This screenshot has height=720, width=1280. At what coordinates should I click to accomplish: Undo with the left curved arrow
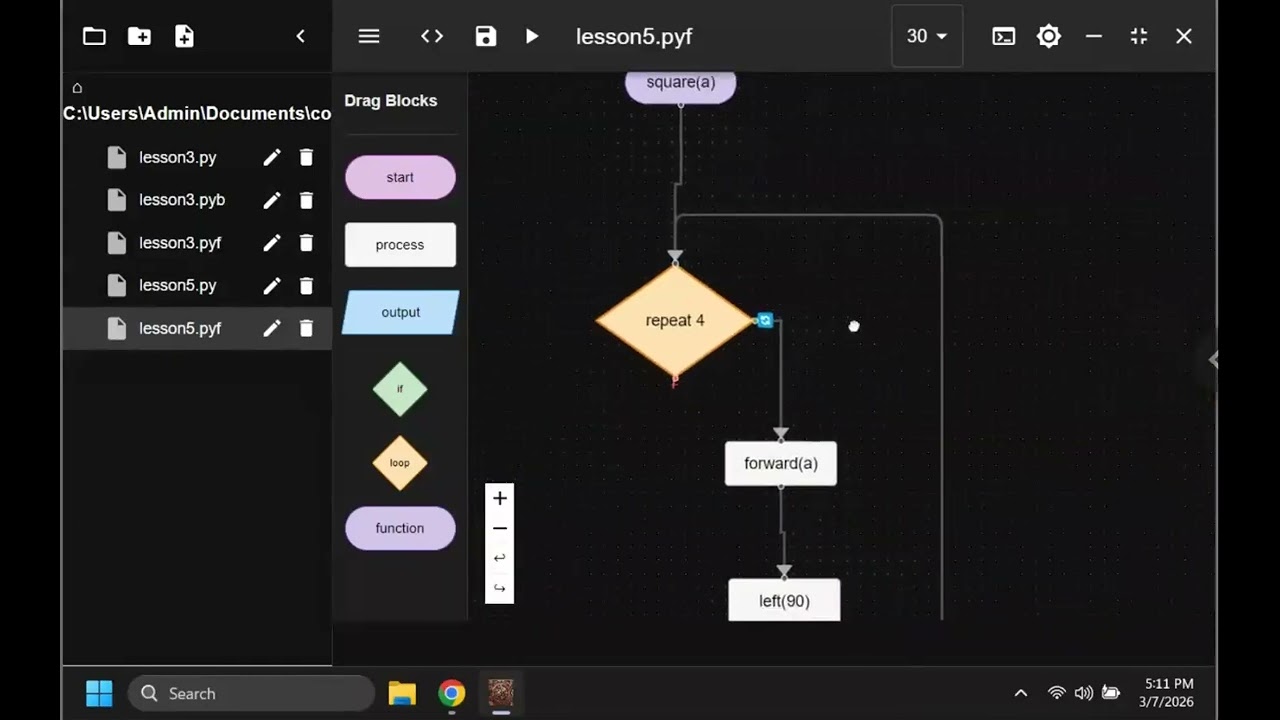click(x=500, y=558)
